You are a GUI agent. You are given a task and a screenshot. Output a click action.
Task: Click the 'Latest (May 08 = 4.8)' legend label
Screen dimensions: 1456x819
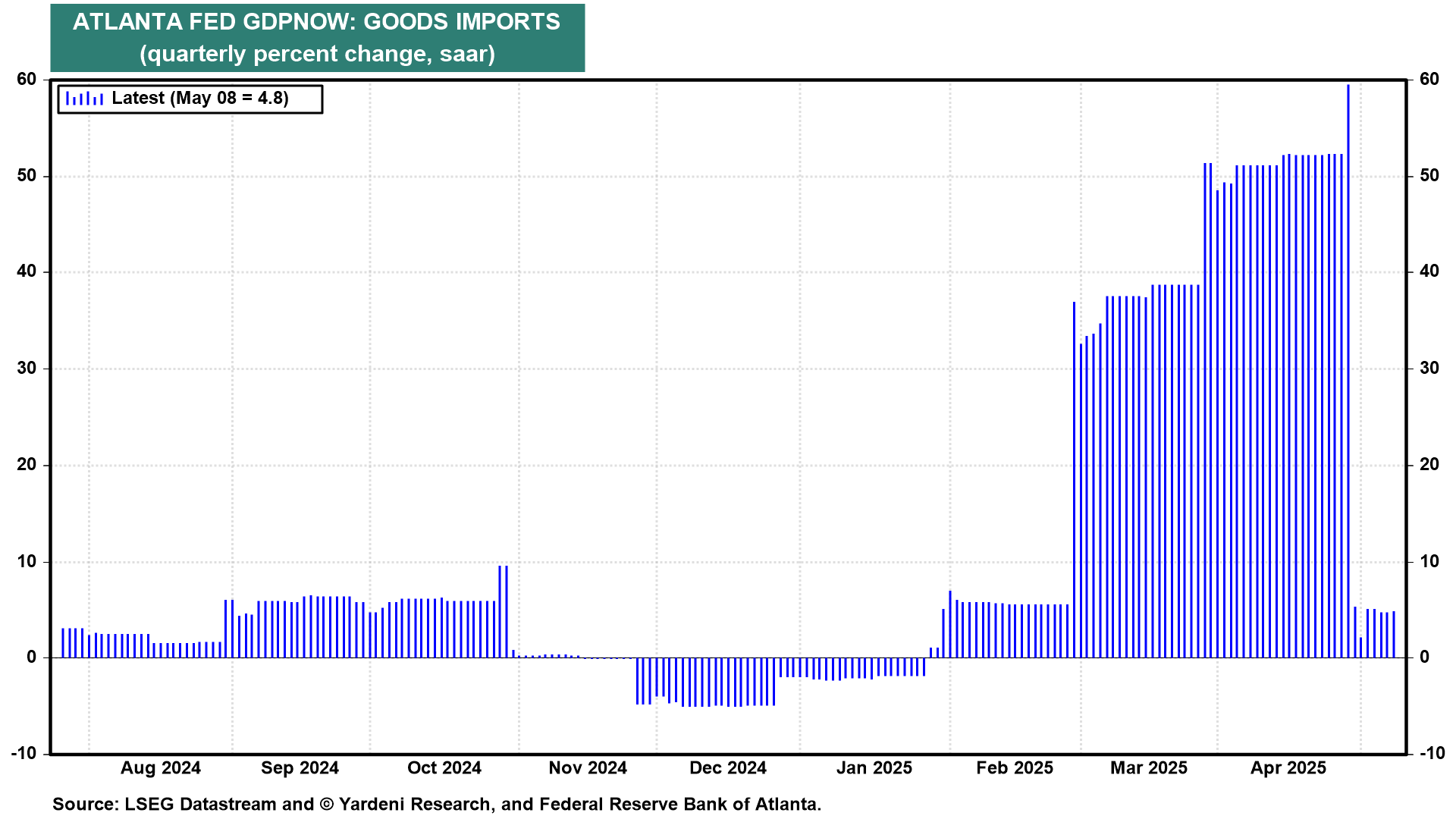coord(200,99)
